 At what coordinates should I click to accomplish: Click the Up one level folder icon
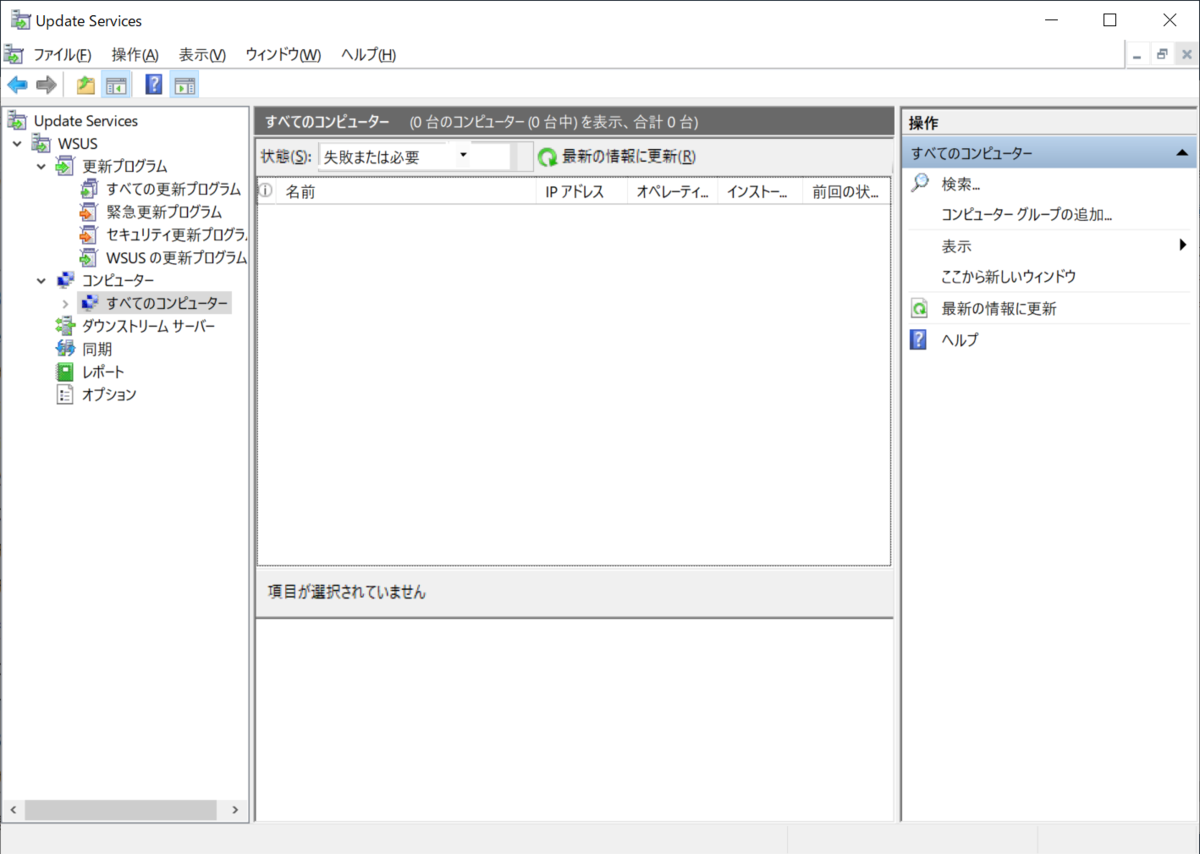pyautogui.click(x=86, y=85)
